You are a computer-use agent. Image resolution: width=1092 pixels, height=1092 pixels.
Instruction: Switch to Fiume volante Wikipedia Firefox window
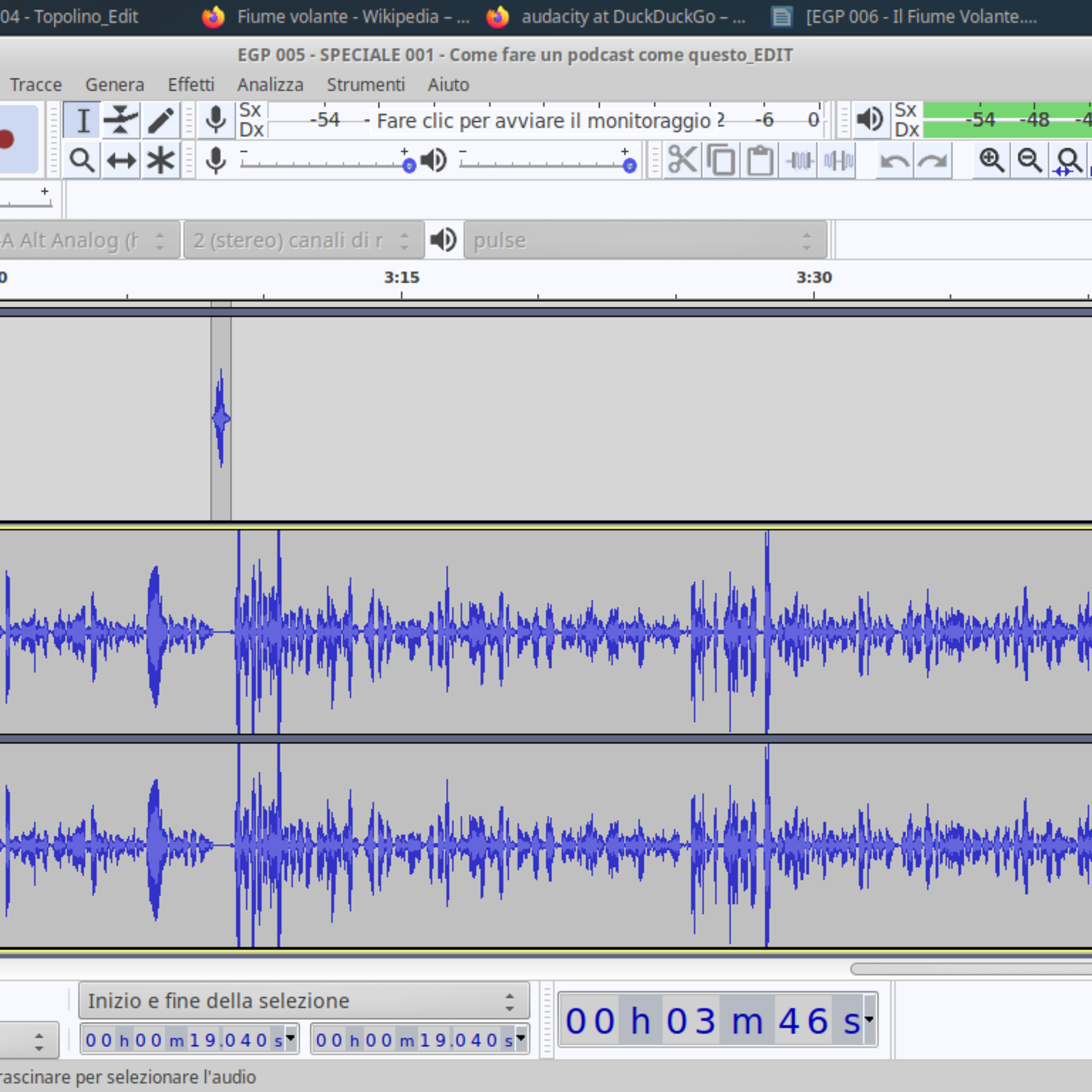coord(336,17)
